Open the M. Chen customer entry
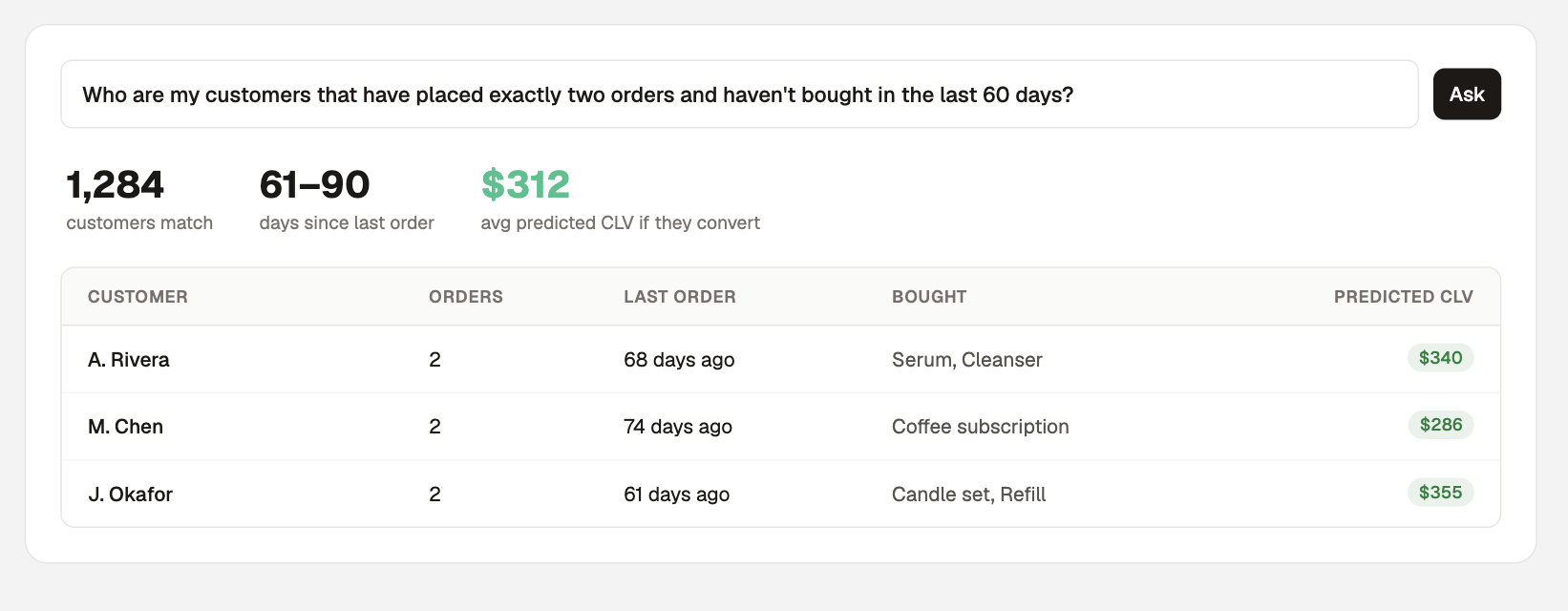 pos(125,427)
